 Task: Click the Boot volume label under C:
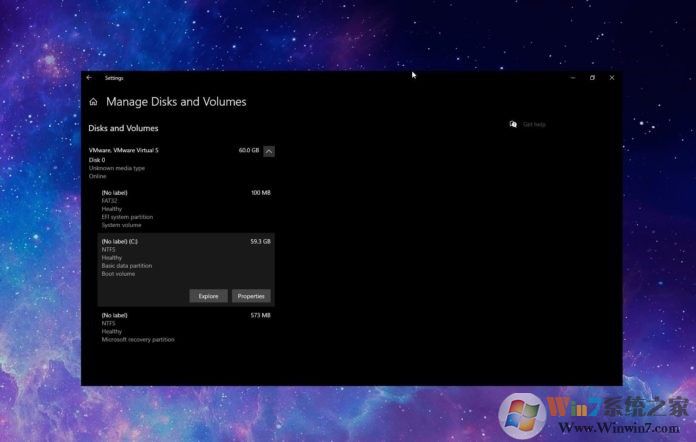click(118, 273)
